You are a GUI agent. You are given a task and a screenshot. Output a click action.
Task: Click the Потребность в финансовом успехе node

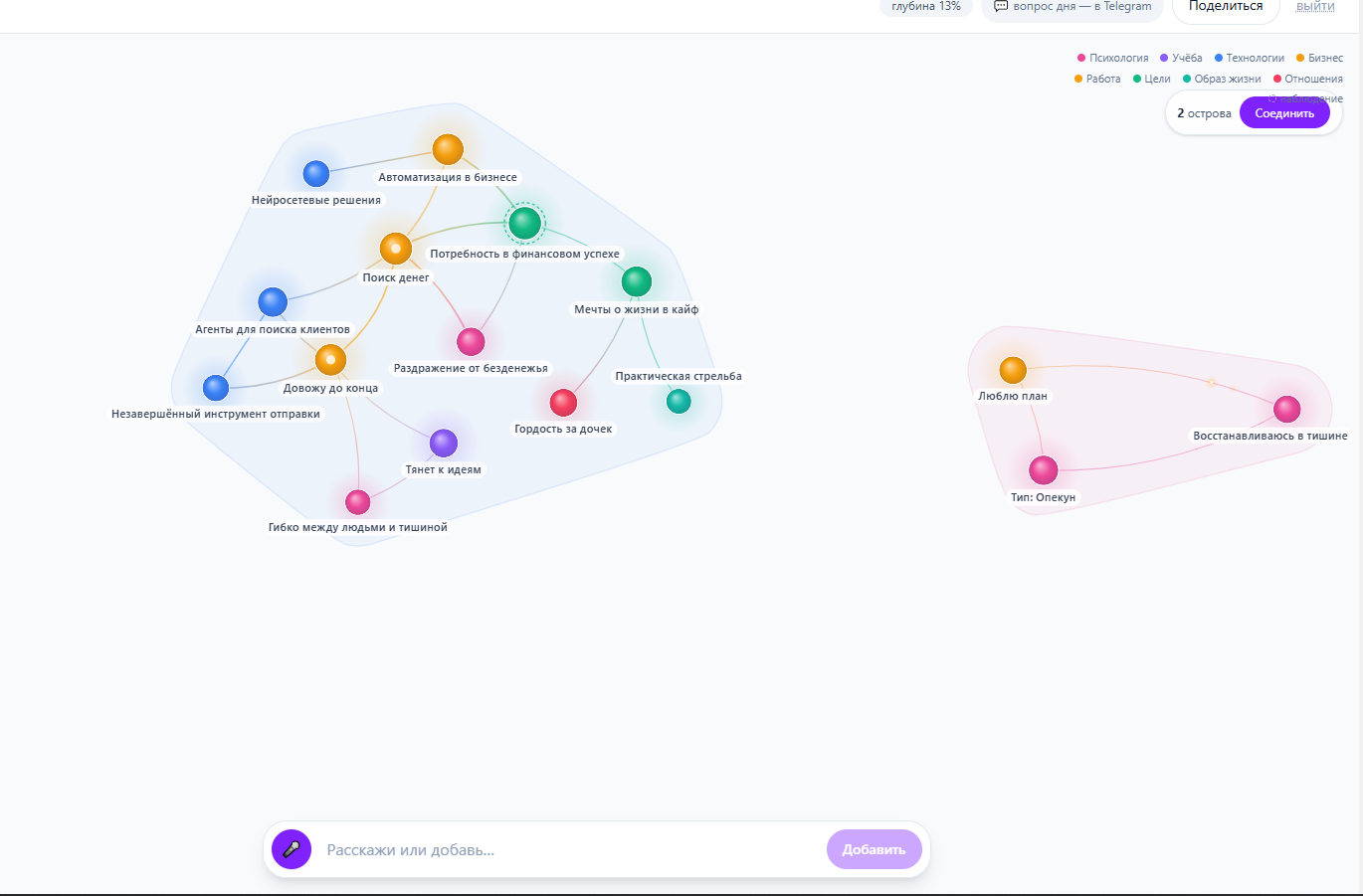click(524, 223)
